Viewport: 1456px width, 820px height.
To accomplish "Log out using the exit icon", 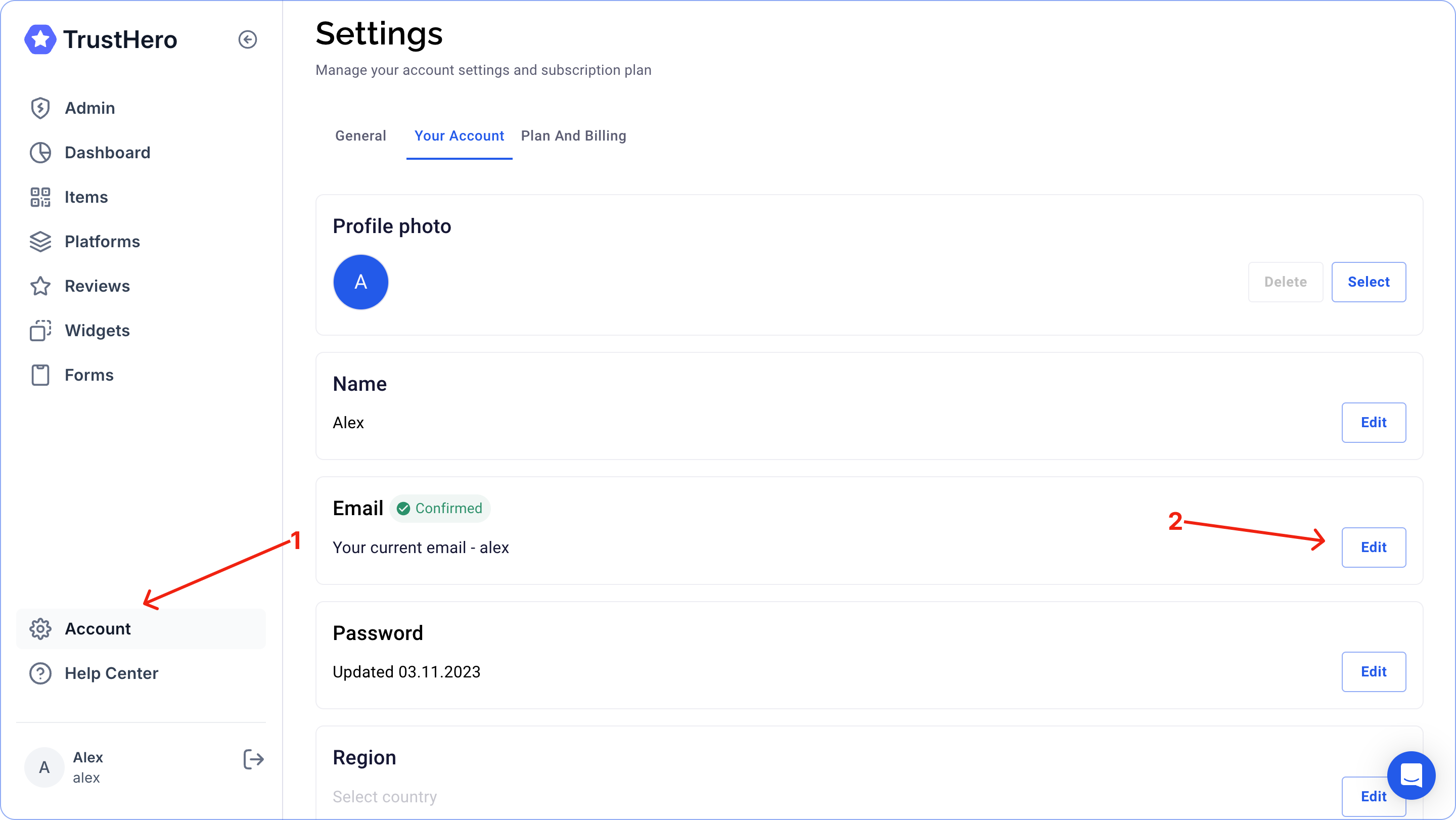I will point(253,759).
